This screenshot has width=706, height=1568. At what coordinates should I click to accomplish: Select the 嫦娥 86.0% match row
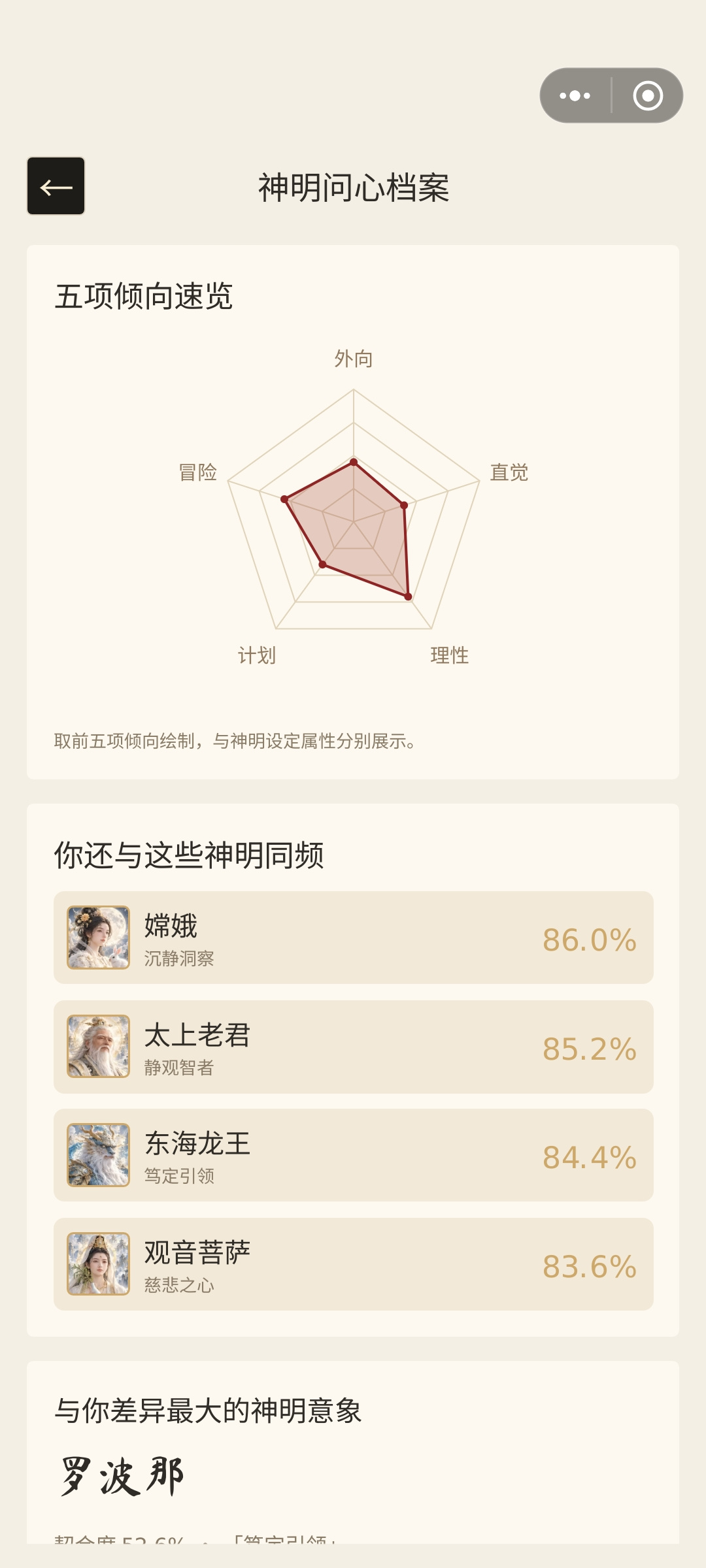pyautogui.click(x=354, y=938)
